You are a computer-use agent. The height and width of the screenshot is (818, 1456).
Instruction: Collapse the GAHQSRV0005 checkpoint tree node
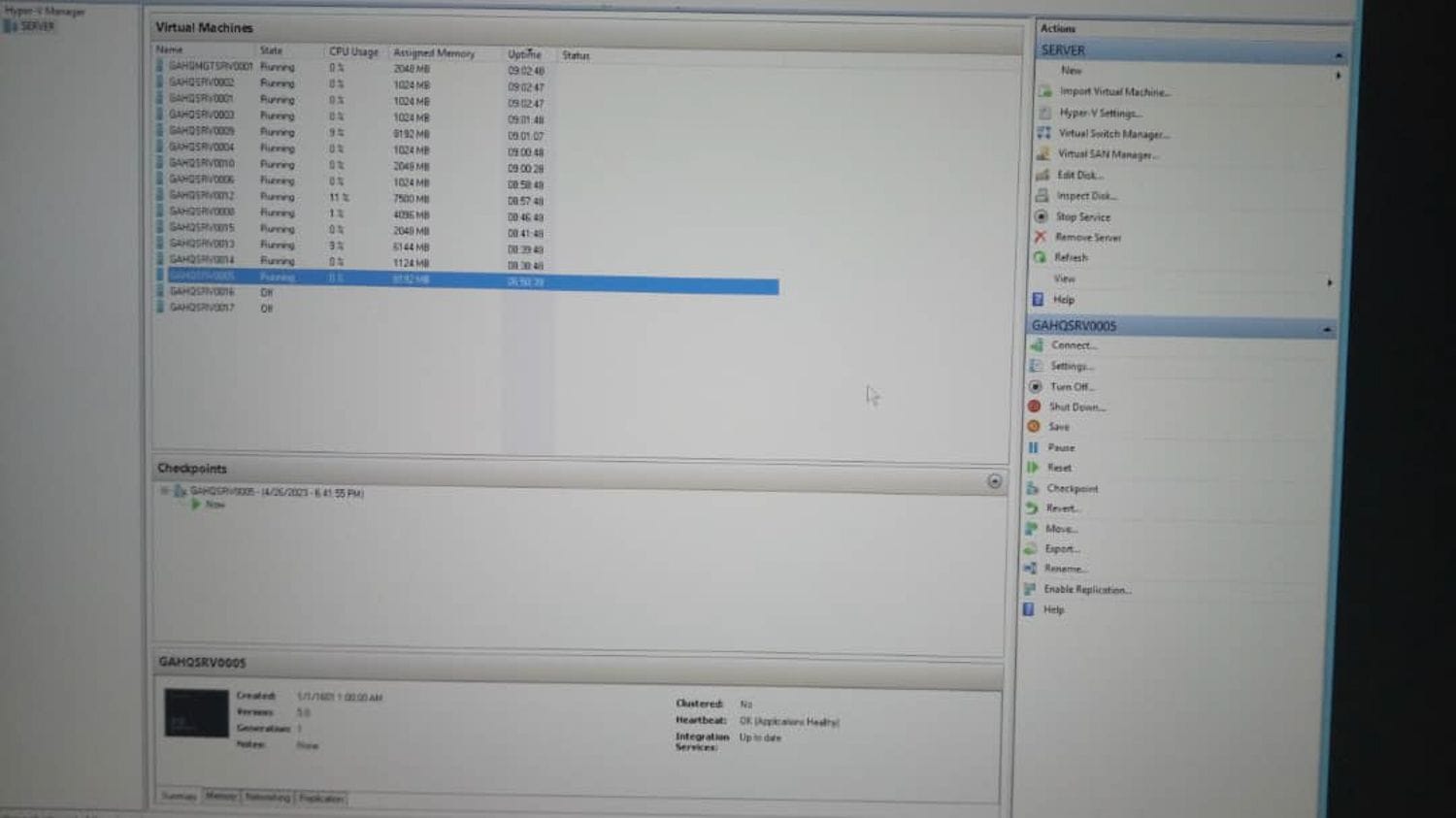point(165,491)
